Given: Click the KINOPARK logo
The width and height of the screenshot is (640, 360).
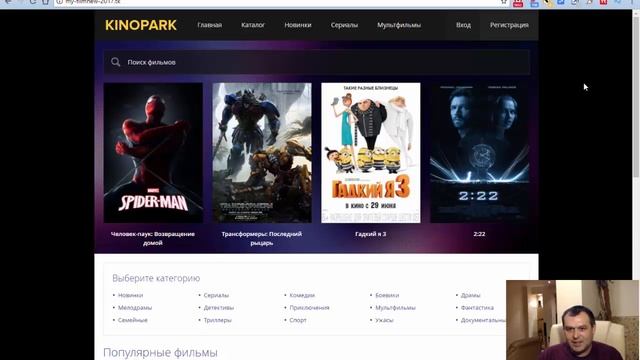Looking at the screenshot, I should (141, 25).
